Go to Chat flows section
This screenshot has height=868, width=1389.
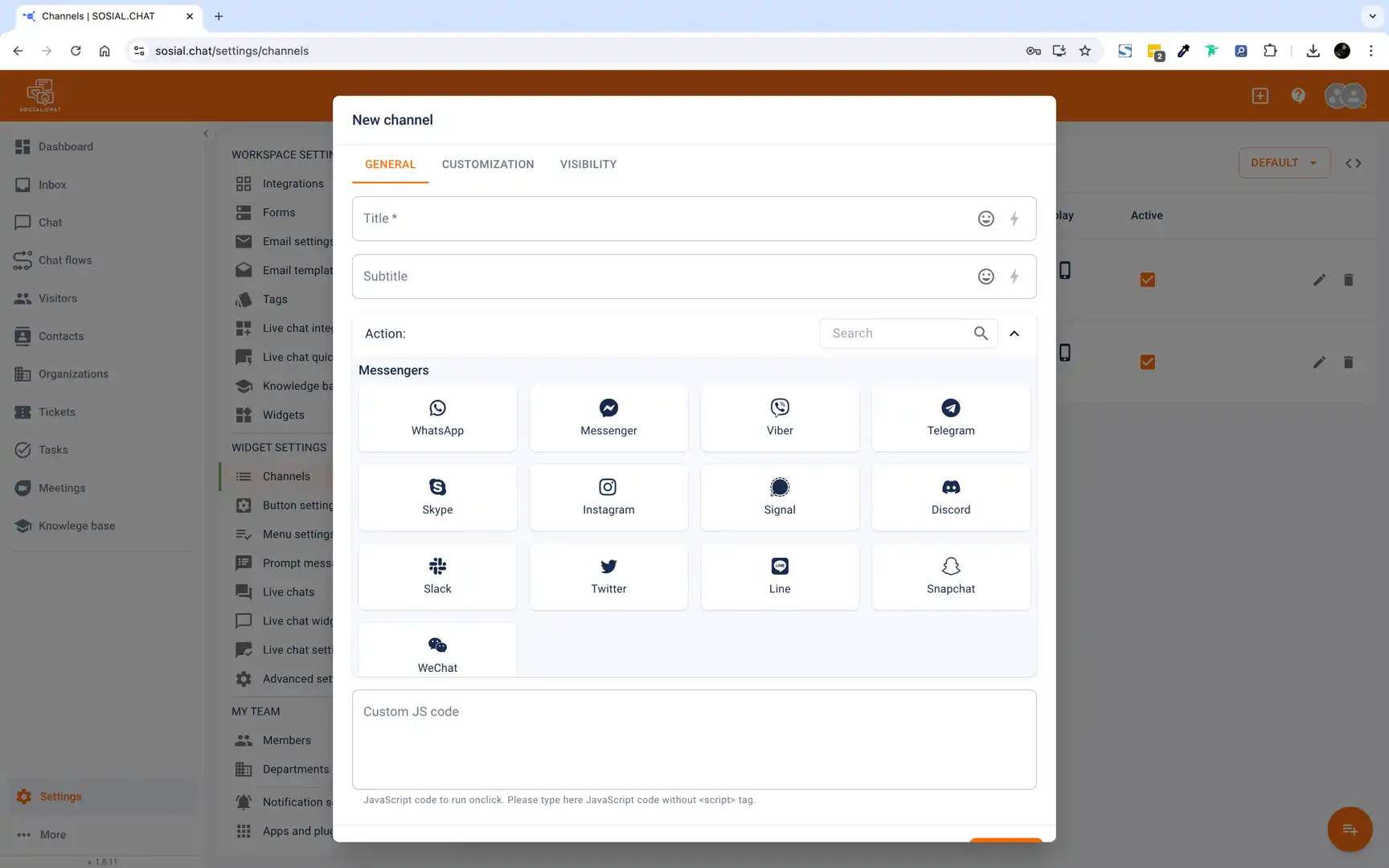coord(65,260)
